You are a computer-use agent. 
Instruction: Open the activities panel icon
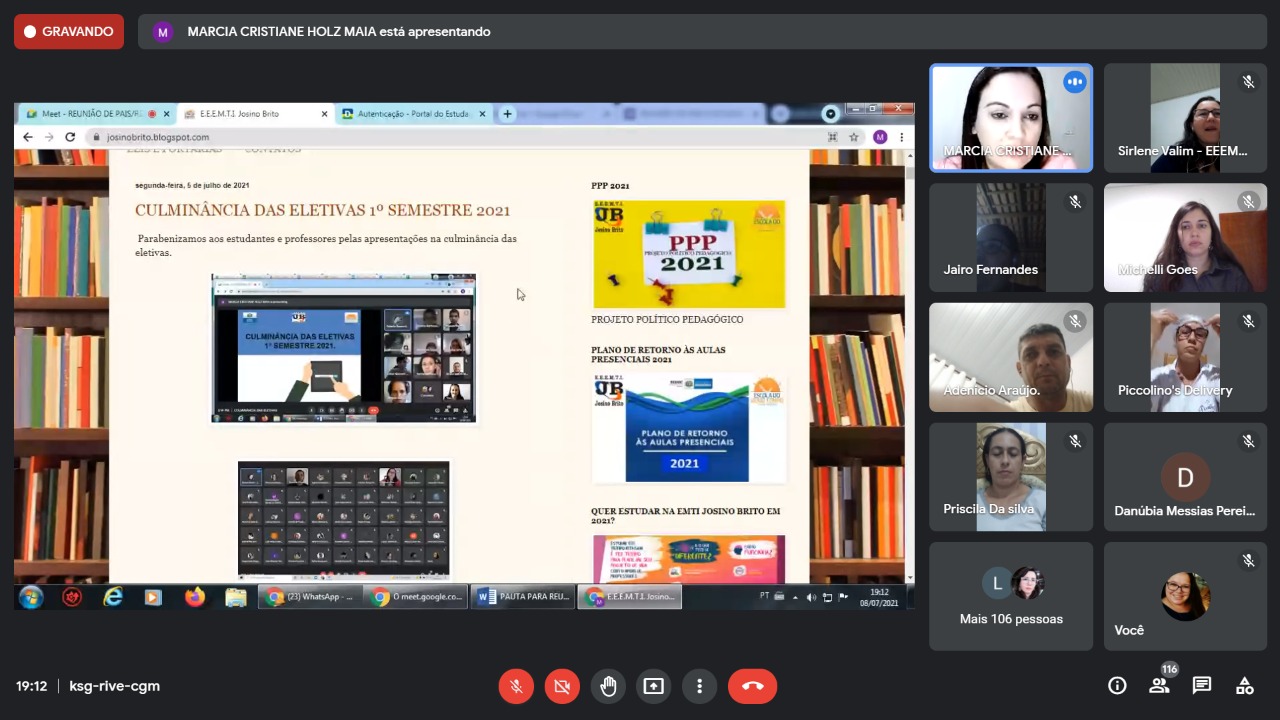1245,686
